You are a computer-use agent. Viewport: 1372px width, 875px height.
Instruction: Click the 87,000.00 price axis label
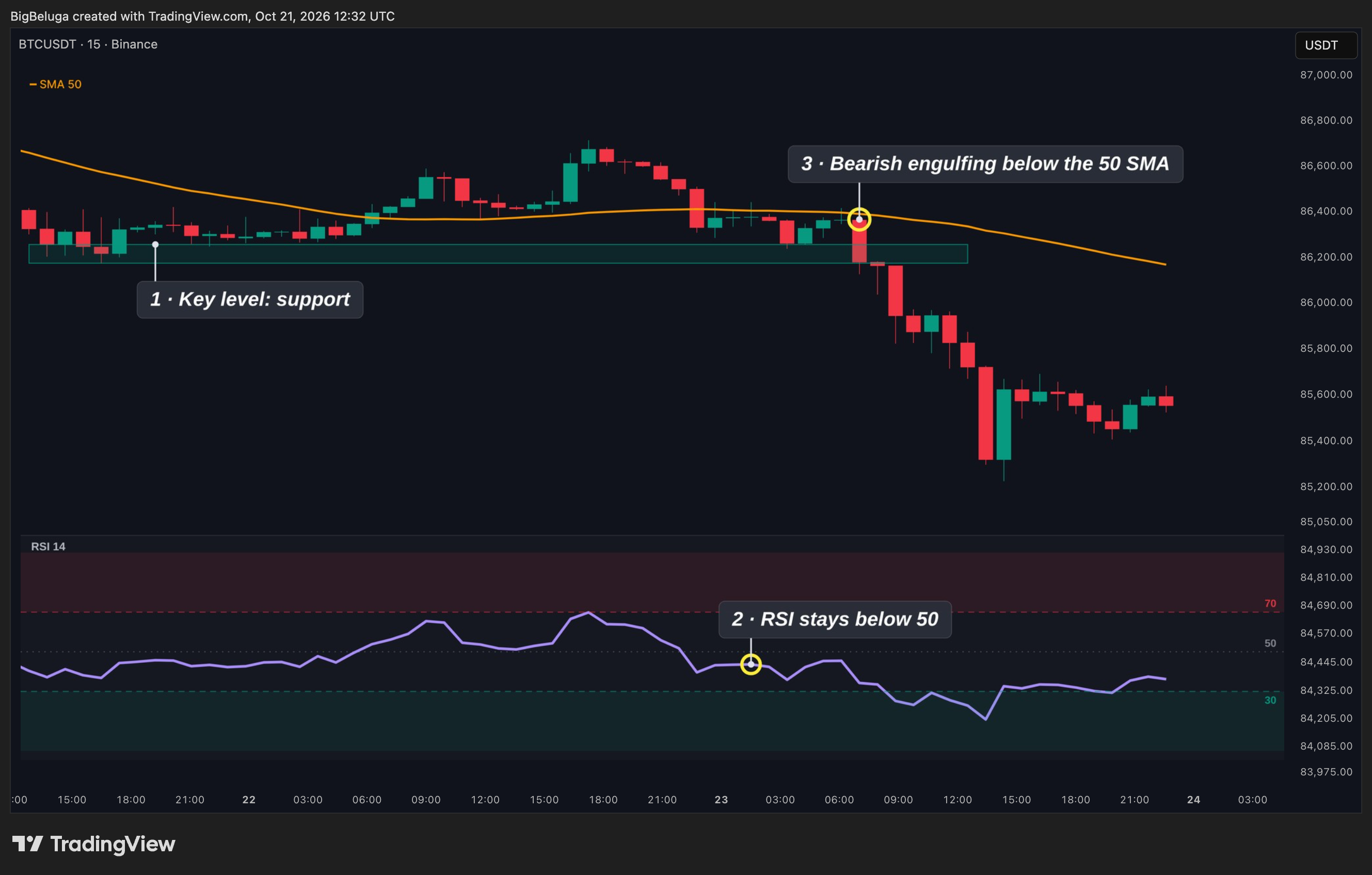[x=1326, y=75]
